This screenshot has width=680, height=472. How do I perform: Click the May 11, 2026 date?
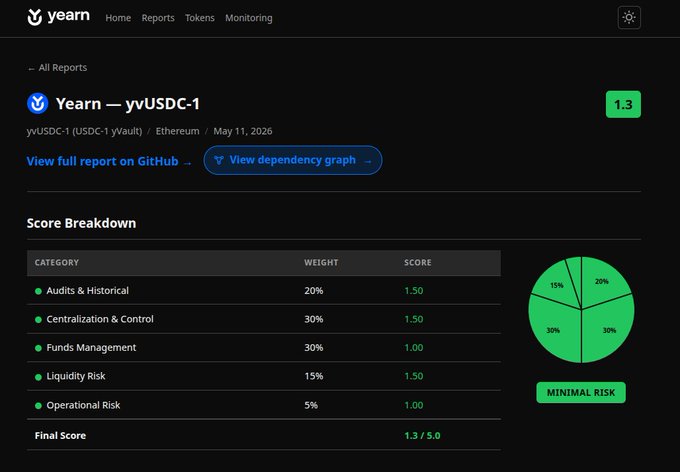pos(243,131)
